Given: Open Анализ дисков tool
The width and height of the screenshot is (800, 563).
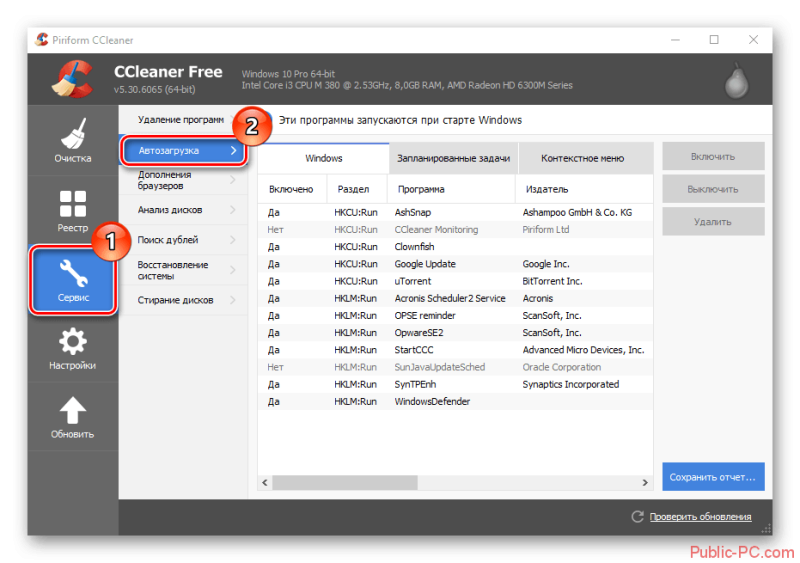Looking at the screenshot, I should [184, 210].
